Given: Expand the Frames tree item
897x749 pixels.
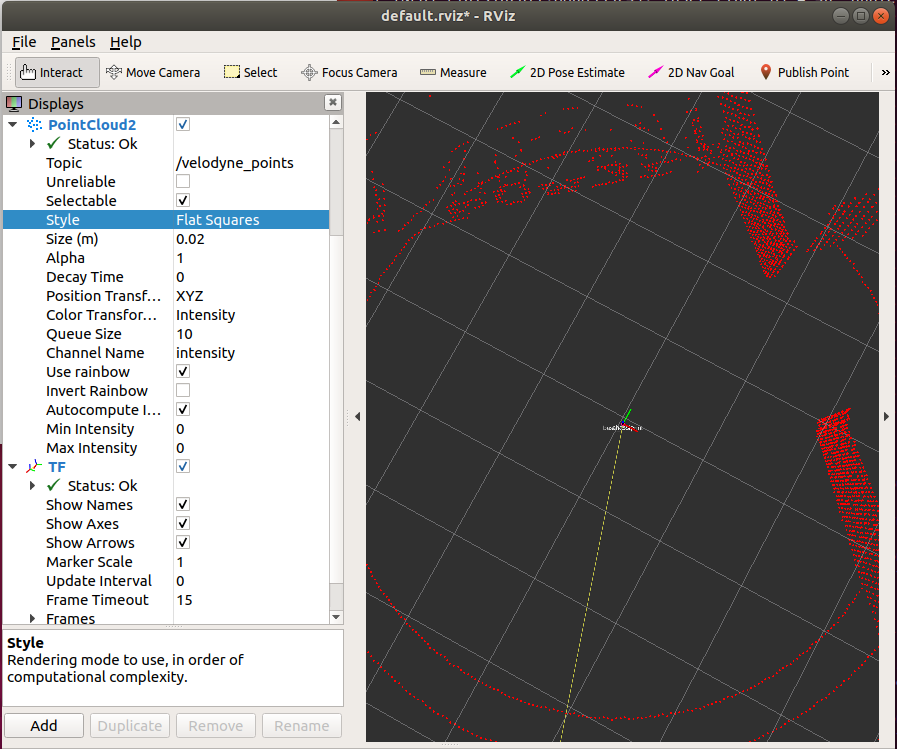Looking at the screenshot, I should [x=32, y=619].
